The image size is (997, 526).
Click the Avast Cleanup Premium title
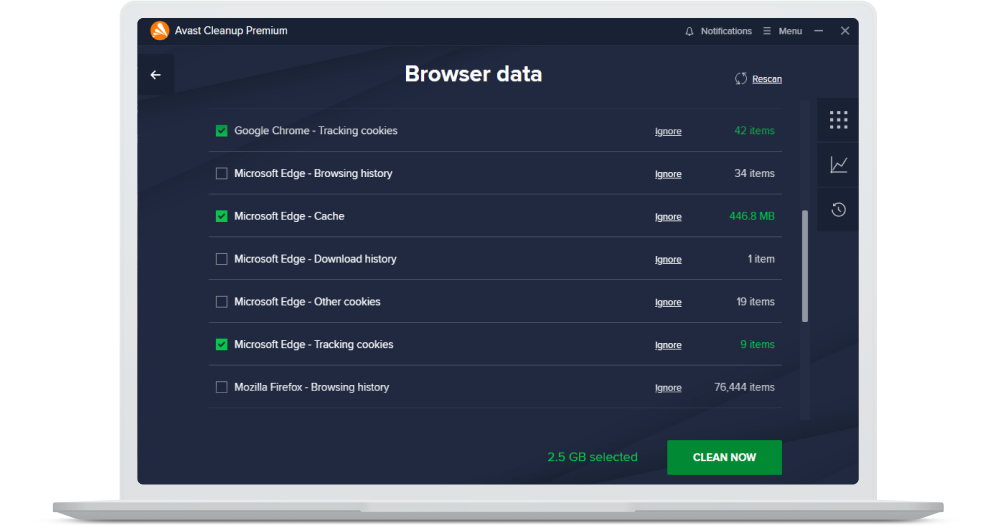click(x=231, y=31)
